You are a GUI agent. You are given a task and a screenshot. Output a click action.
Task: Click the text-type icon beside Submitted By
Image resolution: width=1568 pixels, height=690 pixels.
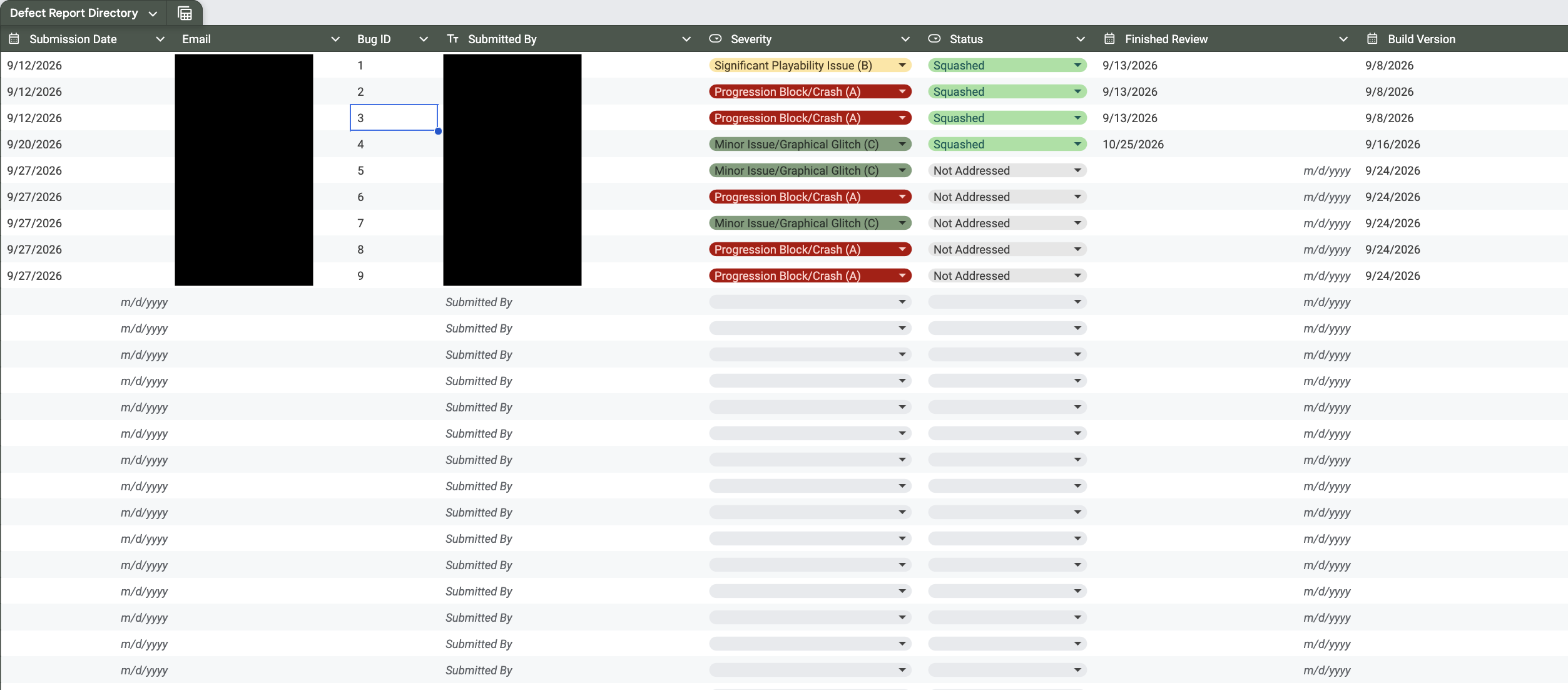click(453, 39)
